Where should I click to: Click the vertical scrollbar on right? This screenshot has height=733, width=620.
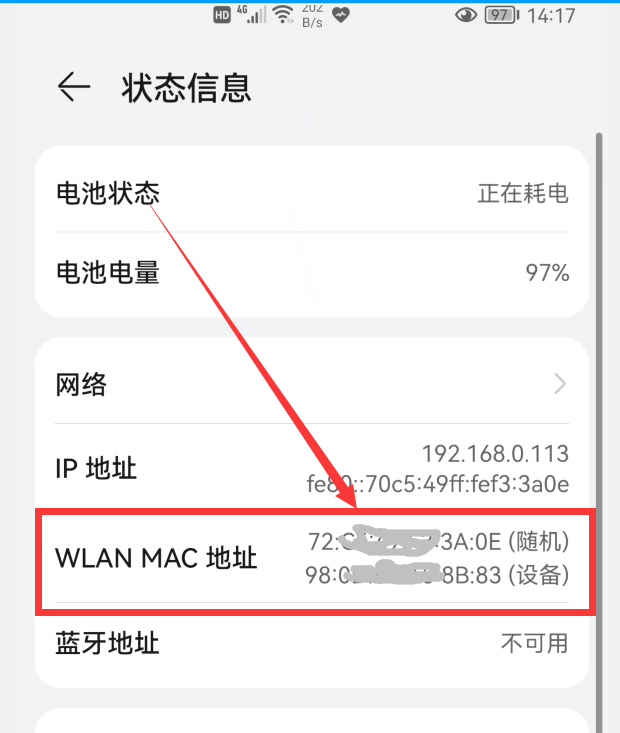[598, 432]
